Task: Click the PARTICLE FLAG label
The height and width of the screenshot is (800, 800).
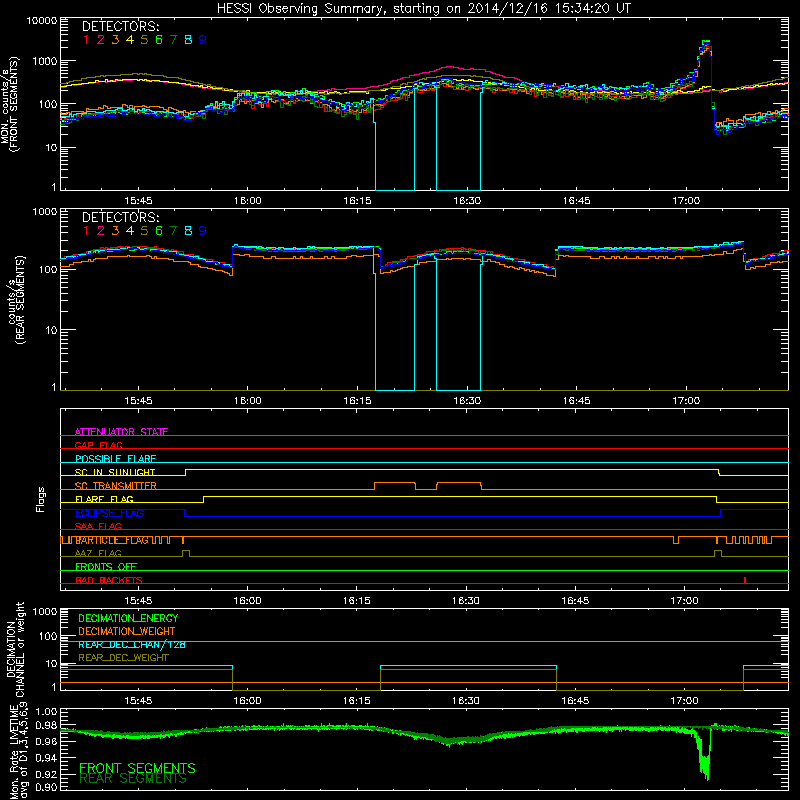Action: (x=111, y=540)
